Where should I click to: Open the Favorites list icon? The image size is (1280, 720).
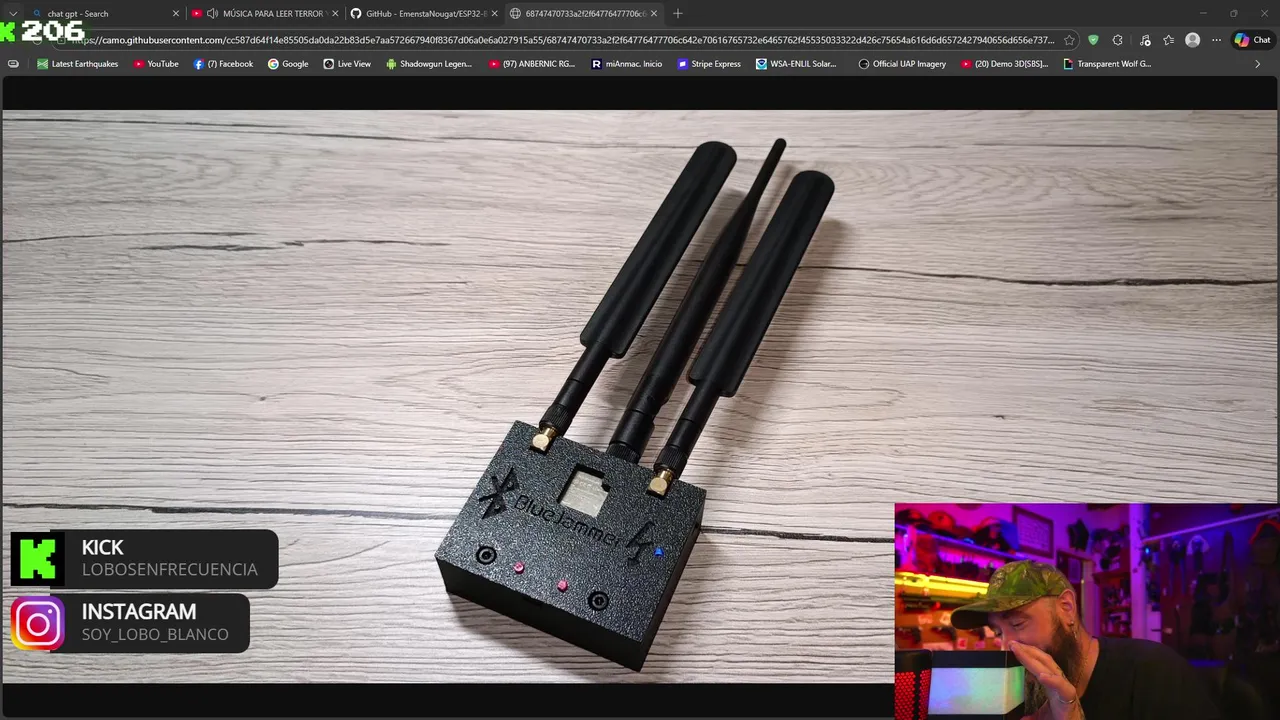click(1168, 40)
